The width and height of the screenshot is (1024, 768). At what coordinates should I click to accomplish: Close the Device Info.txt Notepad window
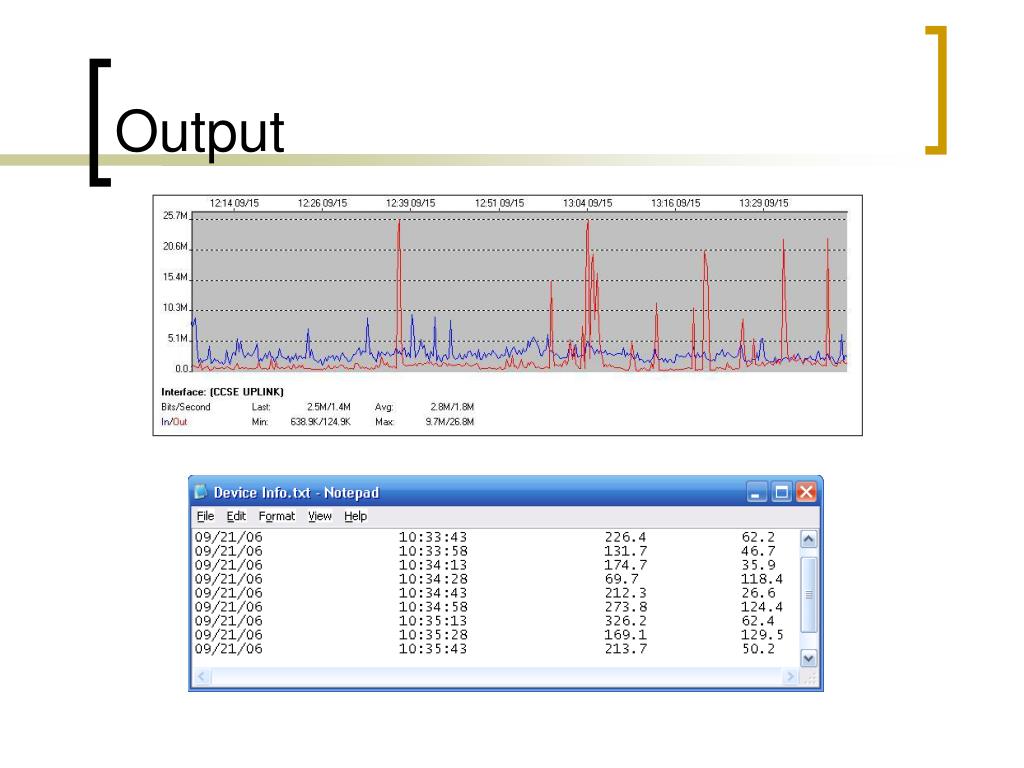click(806, 492)
